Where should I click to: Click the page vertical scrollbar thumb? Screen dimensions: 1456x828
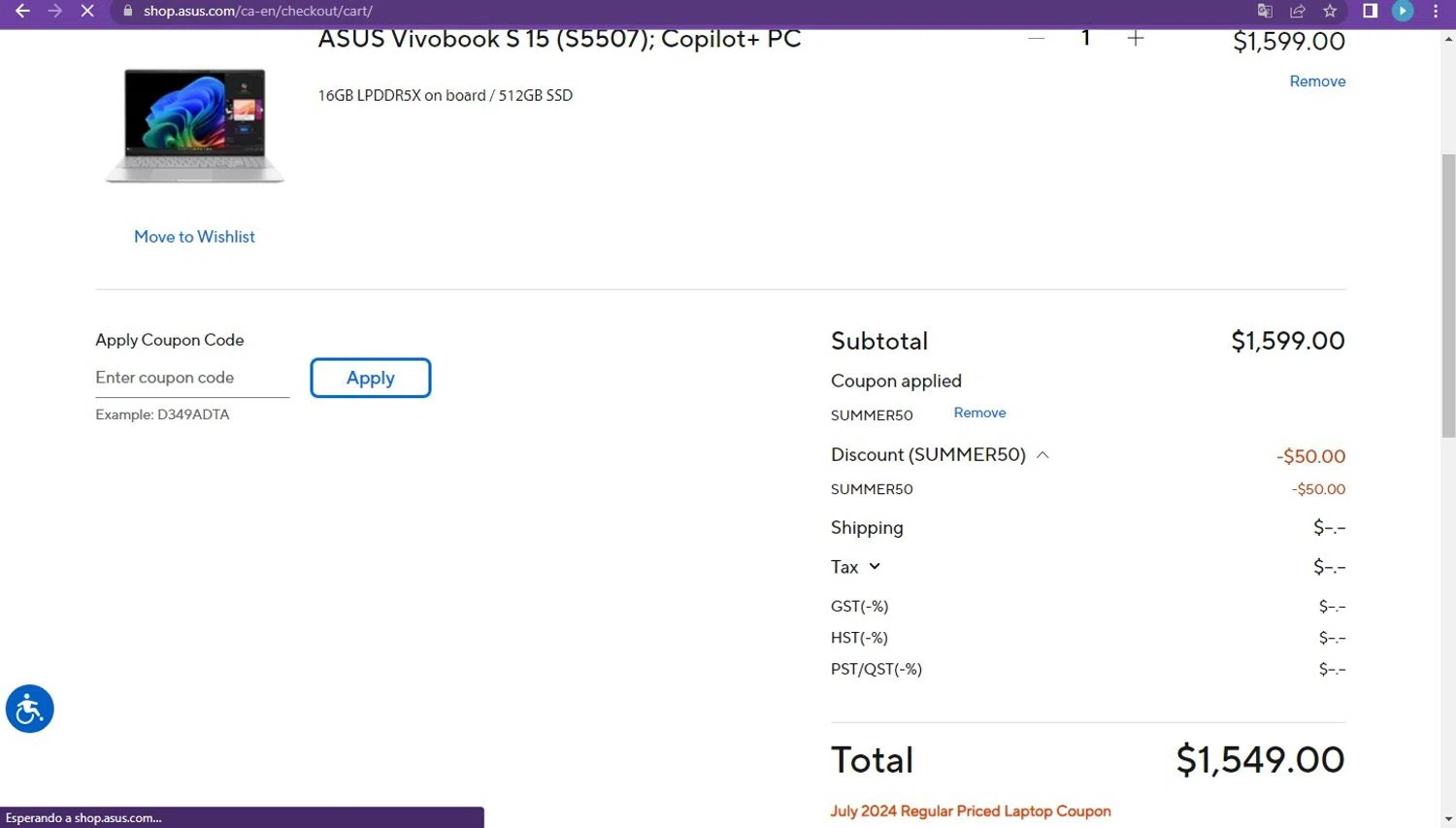tap(1448, 295)
